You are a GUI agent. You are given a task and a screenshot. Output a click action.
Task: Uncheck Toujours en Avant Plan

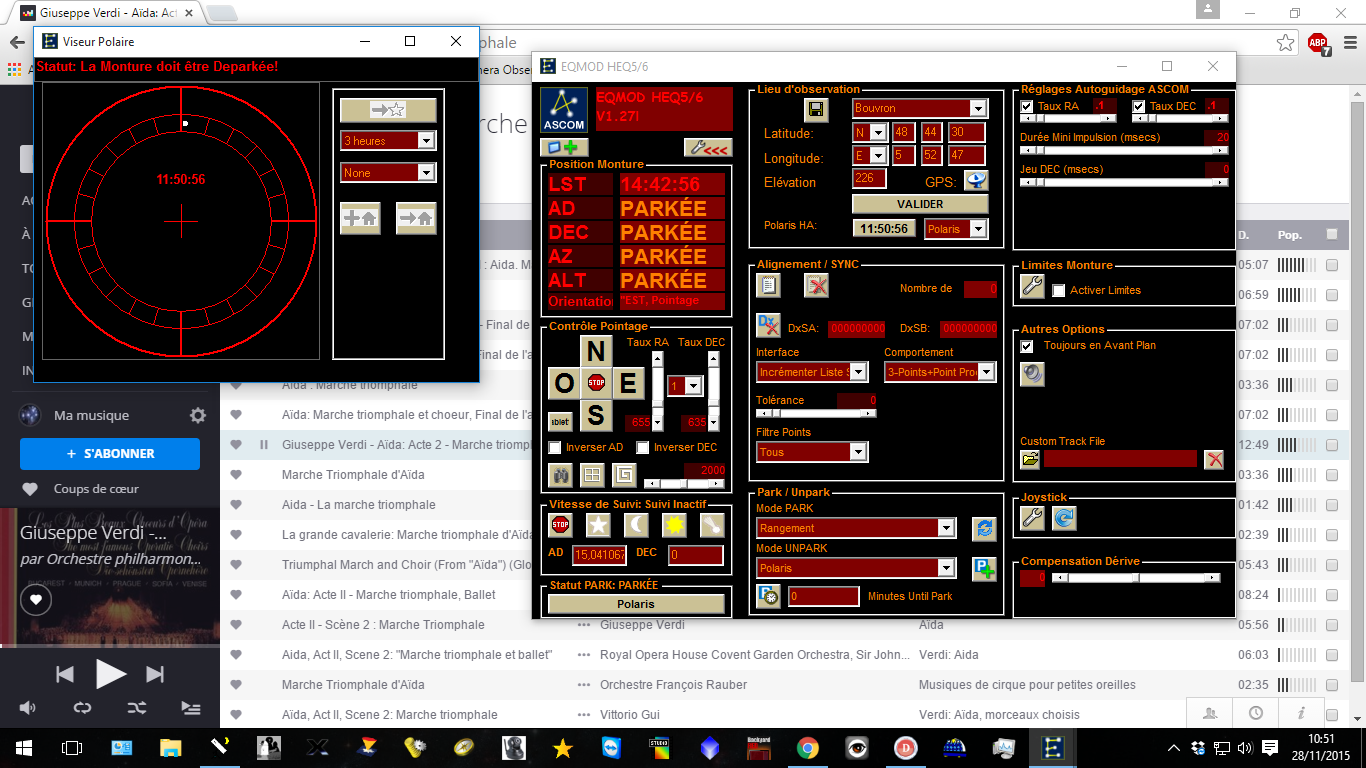coord(1027,346)
